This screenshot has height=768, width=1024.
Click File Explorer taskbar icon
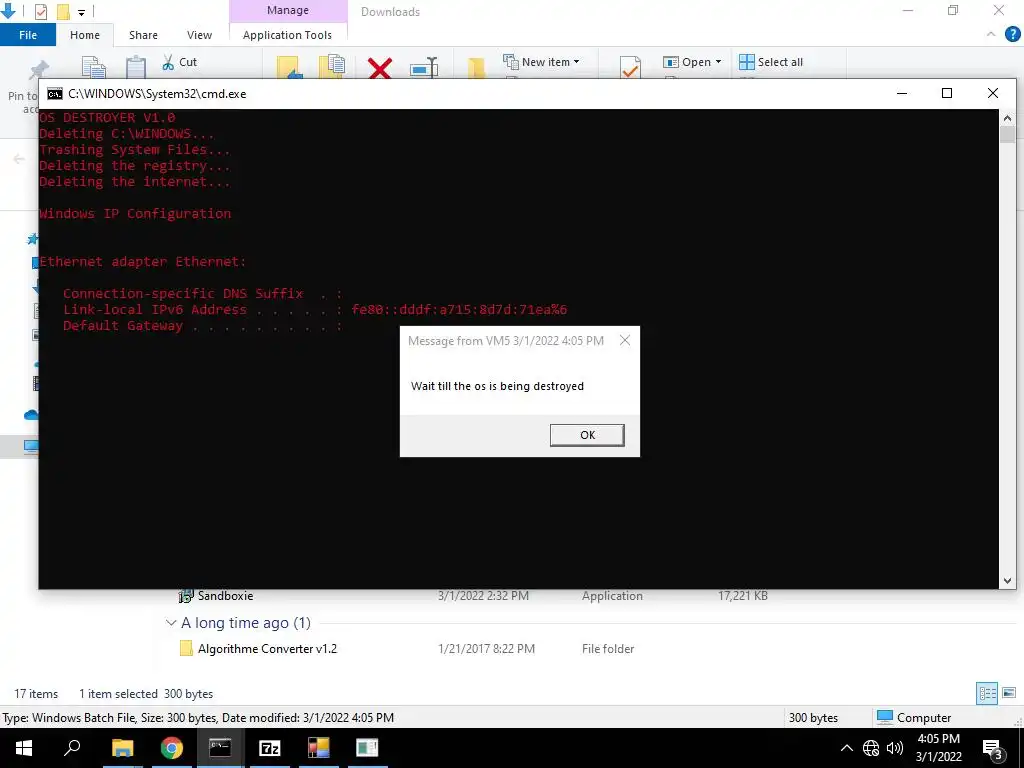pos(122,748)
